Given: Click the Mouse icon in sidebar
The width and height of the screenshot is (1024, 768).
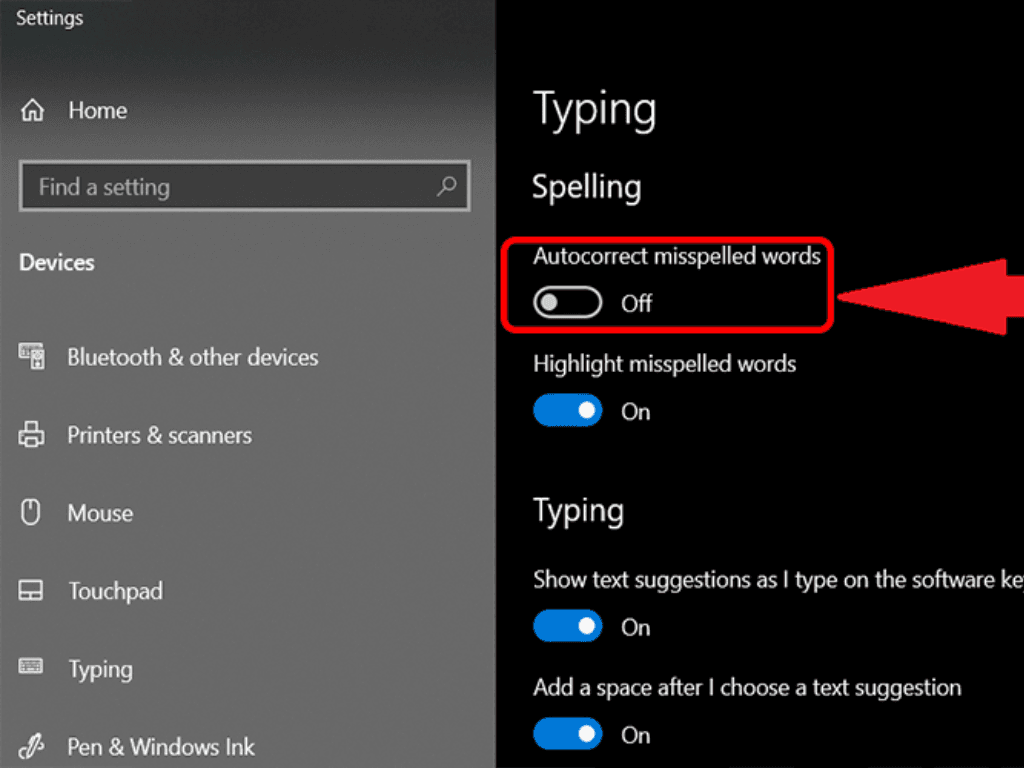Looking at the screenshot, I should click(x=32, y=513).
